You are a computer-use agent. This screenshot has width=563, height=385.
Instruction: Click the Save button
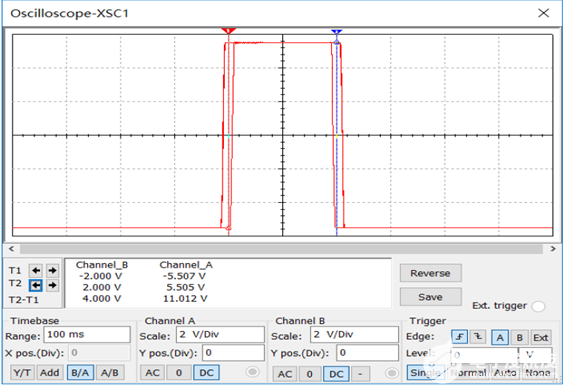pyautogui.click(x=431, y=297)
